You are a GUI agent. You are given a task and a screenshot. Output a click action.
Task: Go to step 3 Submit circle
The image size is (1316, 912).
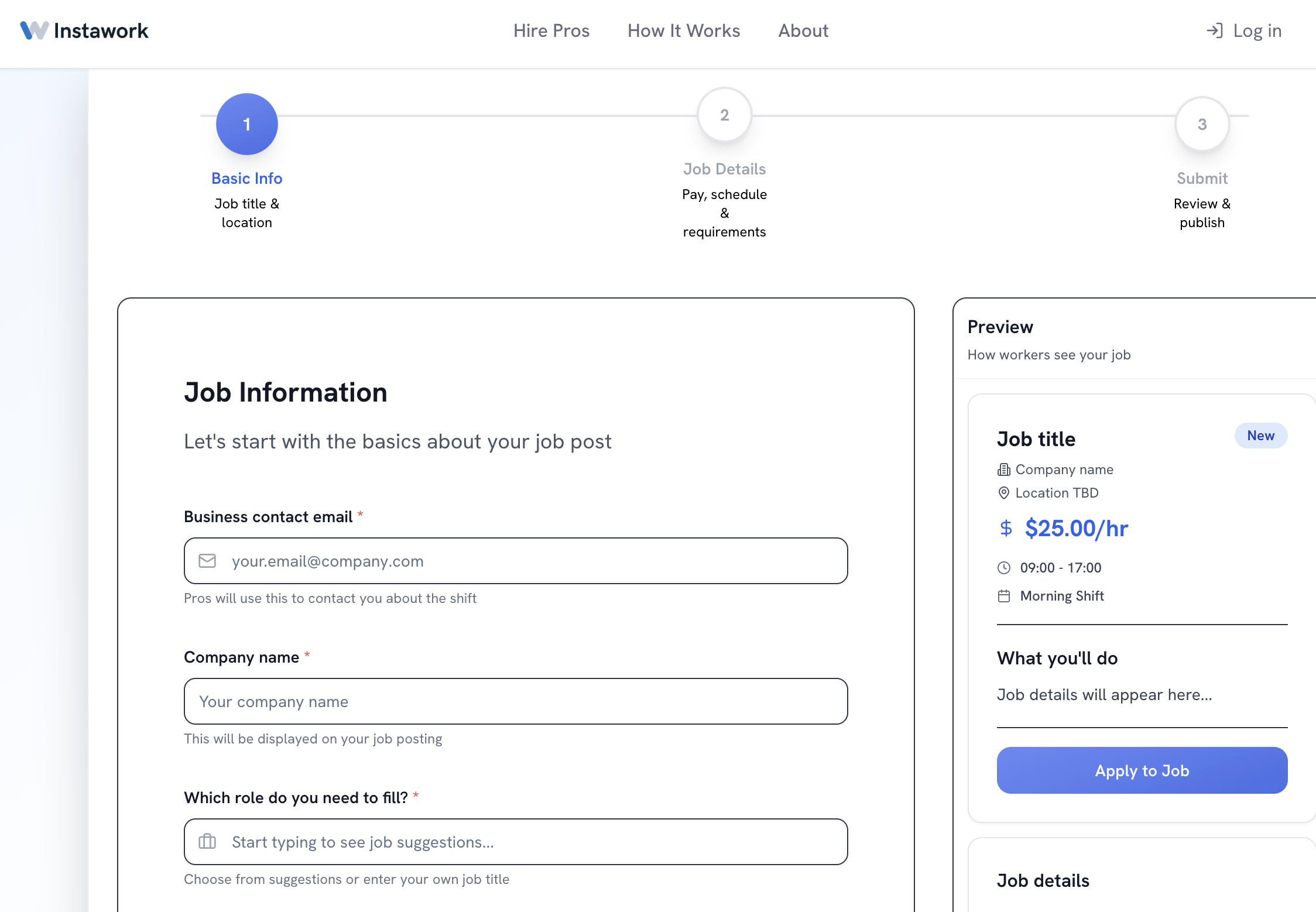(x=1202, y=124)
